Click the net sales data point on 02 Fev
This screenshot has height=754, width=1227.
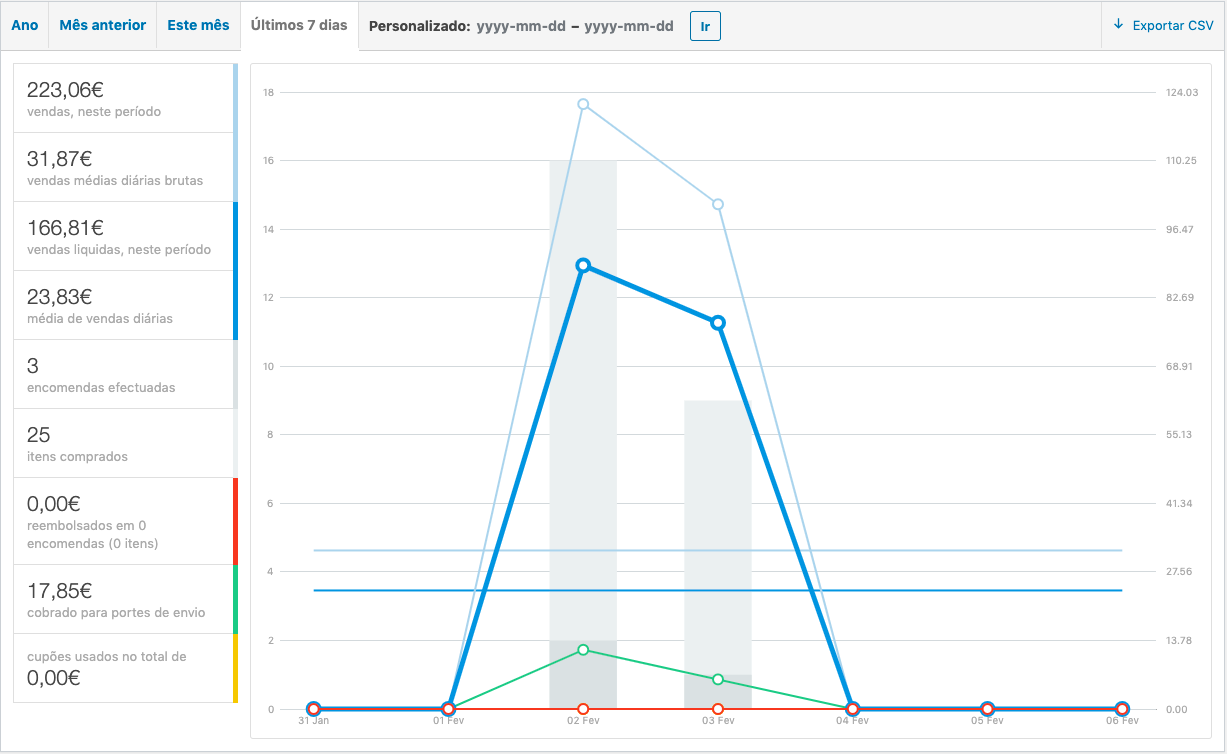pos(583,265)
